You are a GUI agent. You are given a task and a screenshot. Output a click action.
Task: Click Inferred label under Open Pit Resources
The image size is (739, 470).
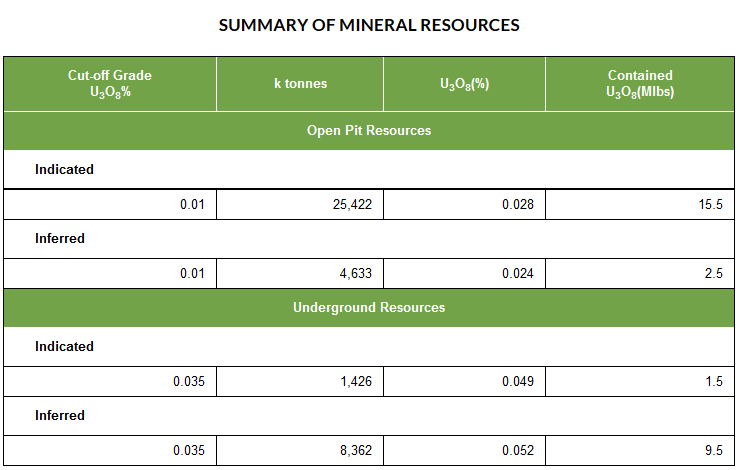(x=60, y=239)
